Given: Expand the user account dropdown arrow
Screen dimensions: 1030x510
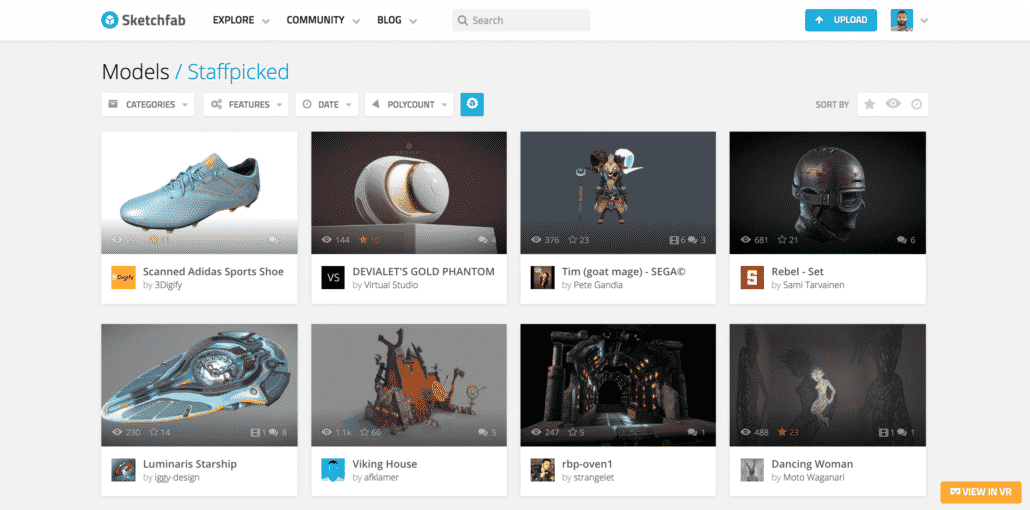Looking at the screenshot, I should coord(924,21).
